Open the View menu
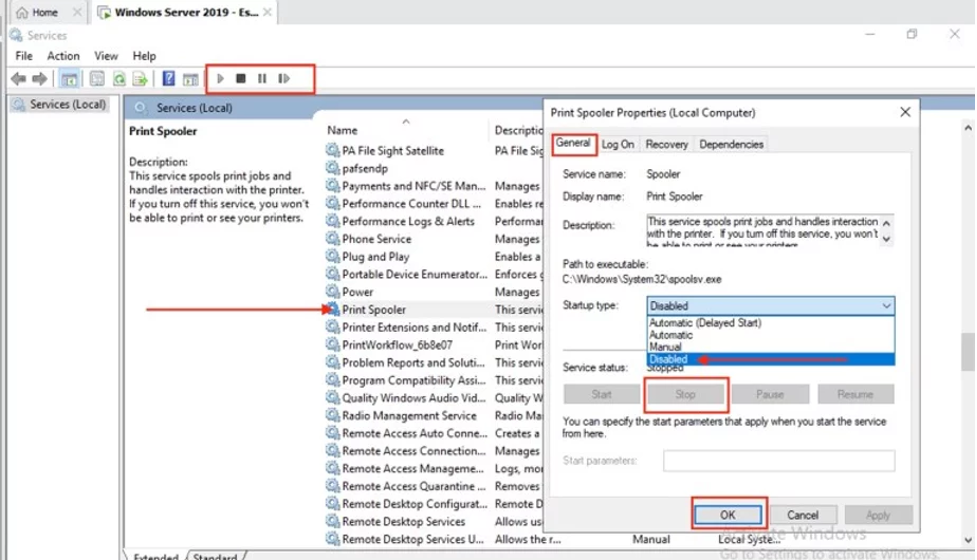 pyautogui.click(x=106, y=56)
